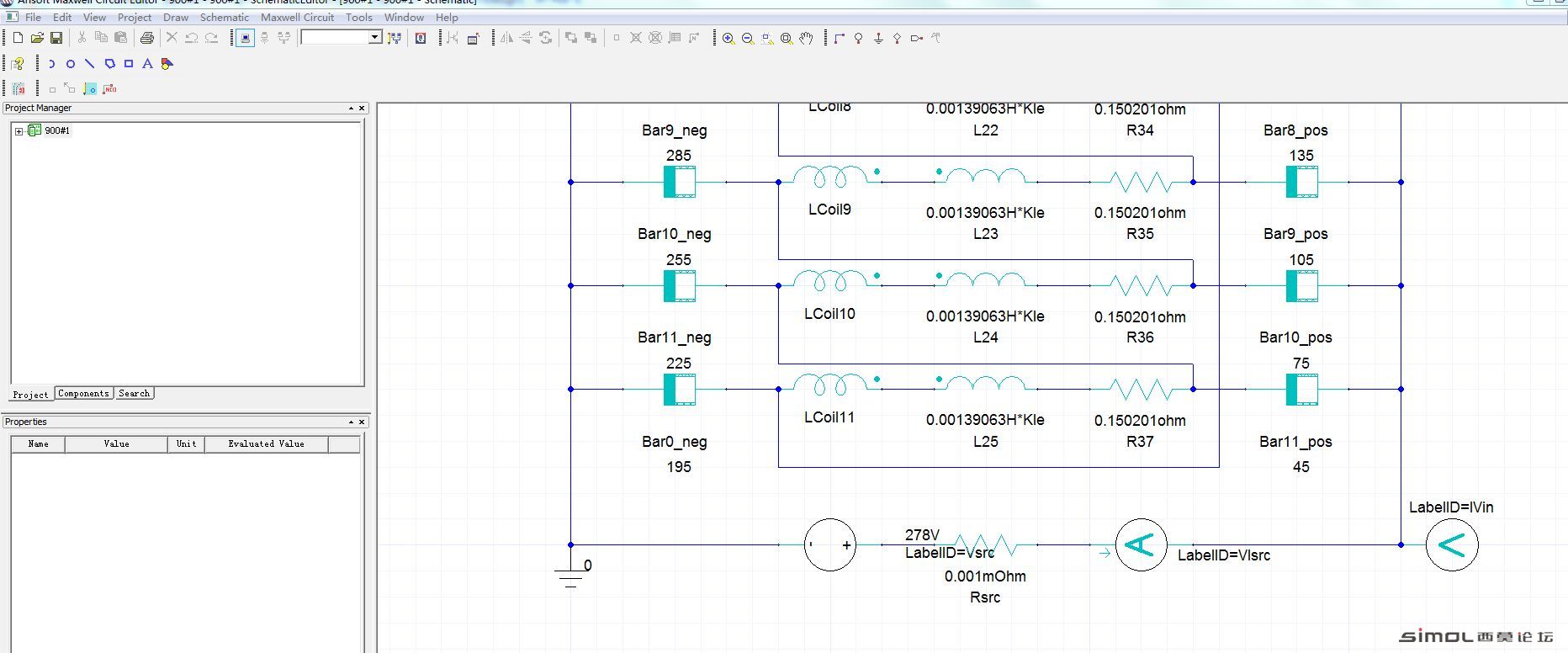Viewport: 1568px width, 653px height.
Task: Open the toolbar combo box dropdown
Action: 375,37
